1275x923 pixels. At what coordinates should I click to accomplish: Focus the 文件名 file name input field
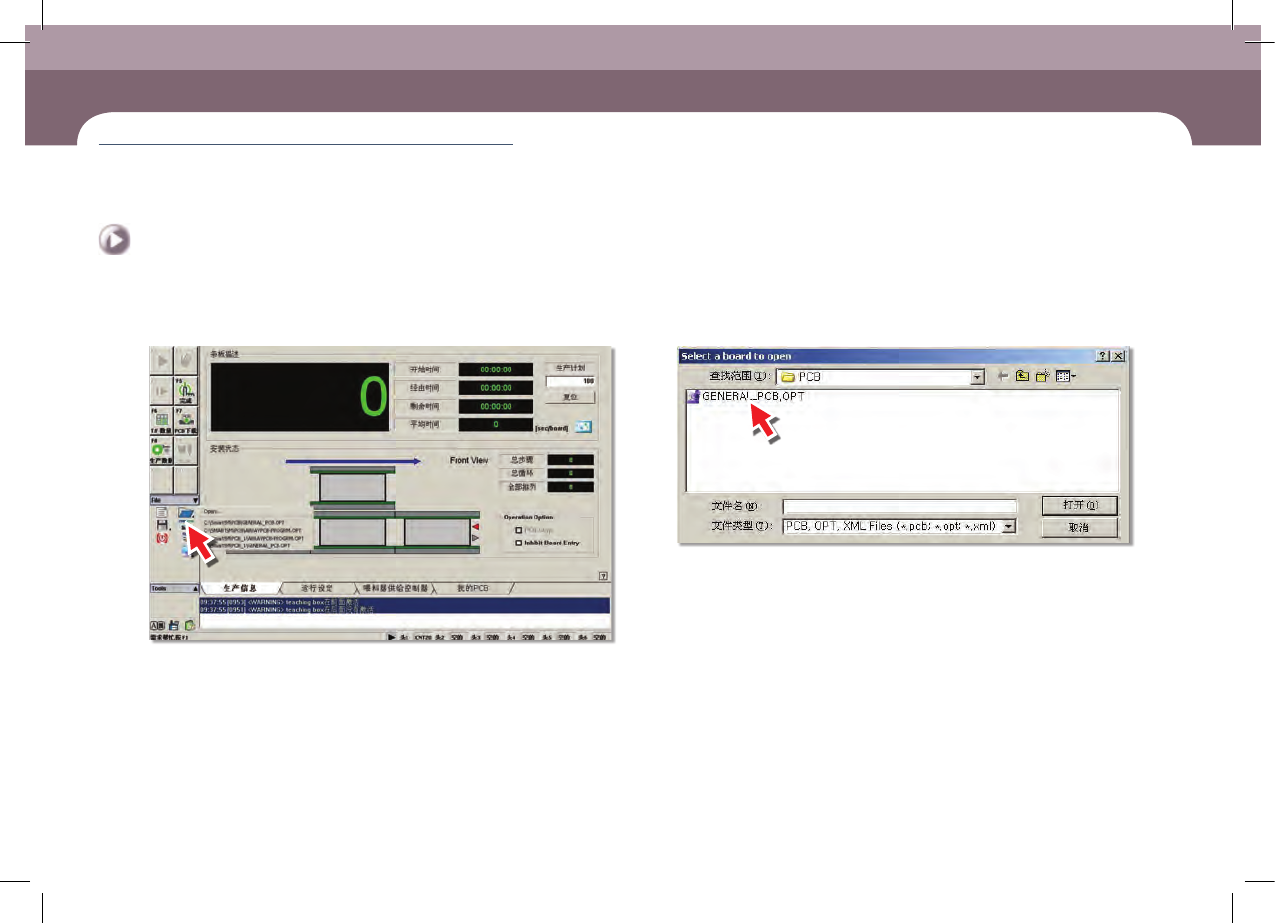click(899, 507)
